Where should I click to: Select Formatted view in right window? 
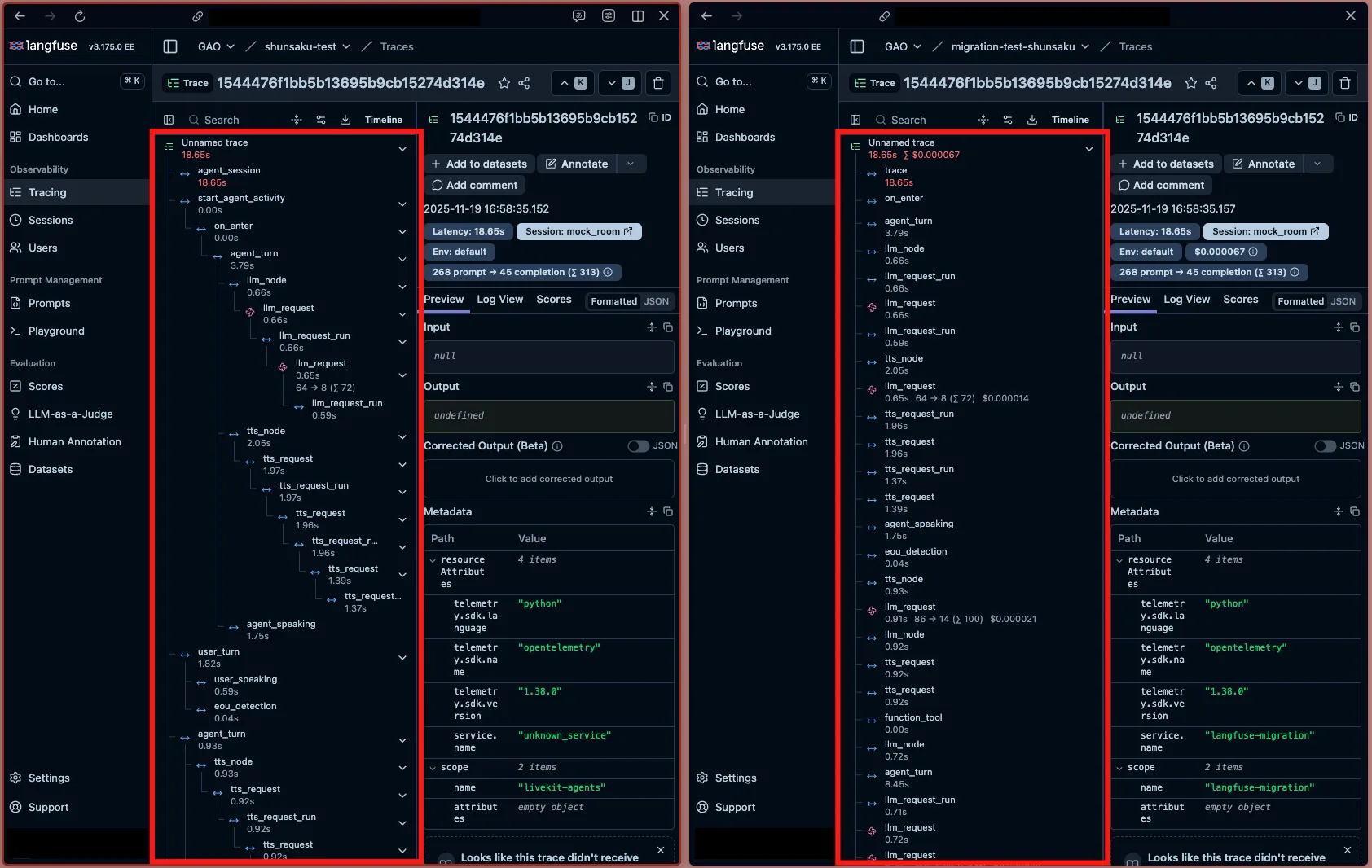click(1300, 301)
